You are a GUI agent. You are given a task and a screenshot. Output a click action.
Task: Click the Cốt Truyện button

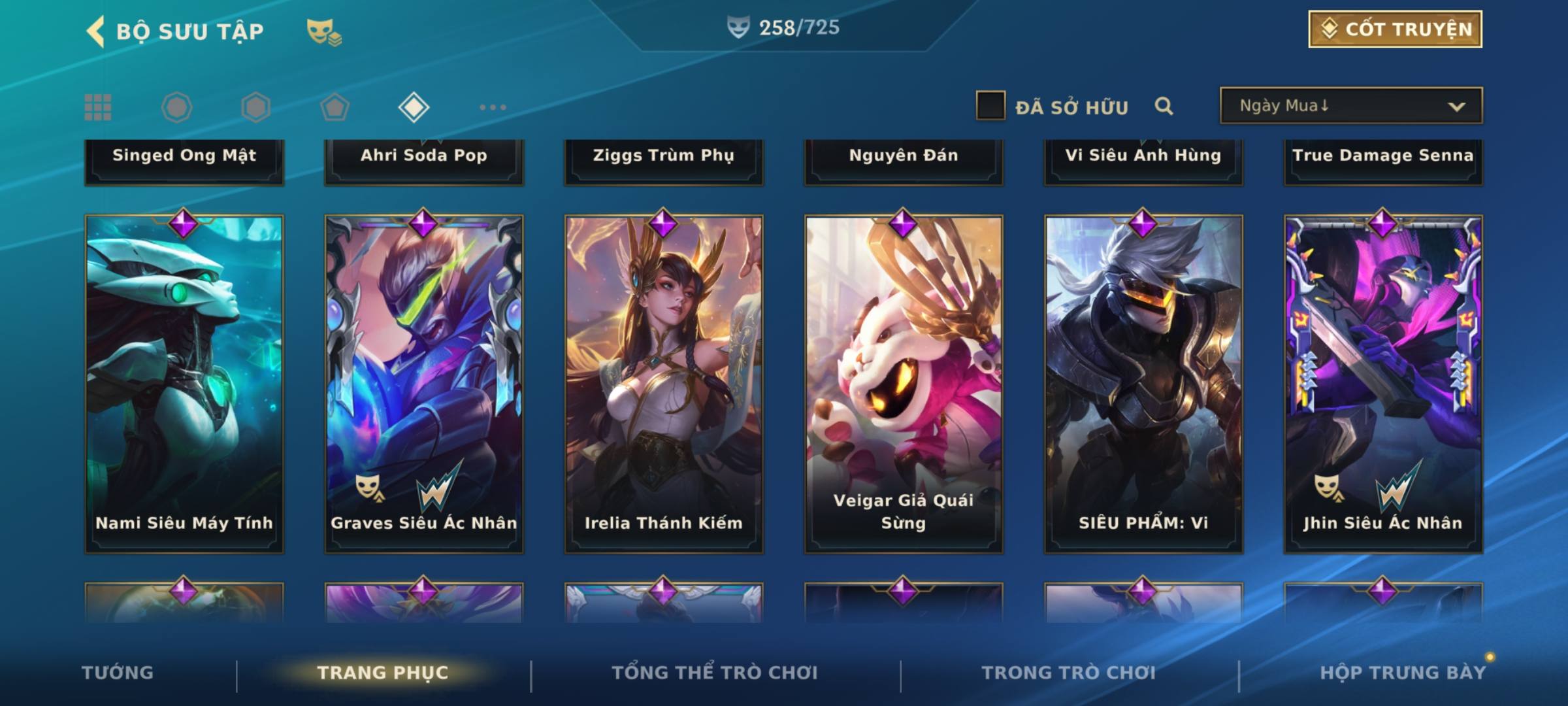coord(1395,29)
